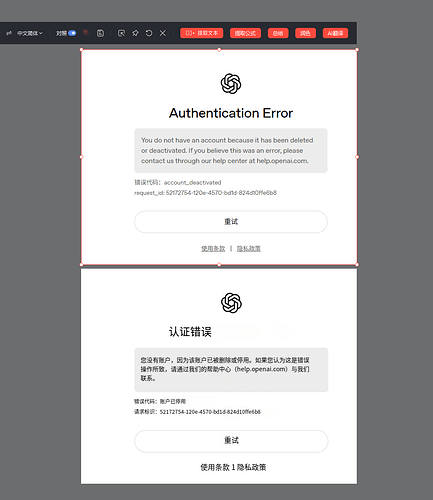Click the swap languages arrows icon
Viewport: 433px width, 500px height.
9,33
